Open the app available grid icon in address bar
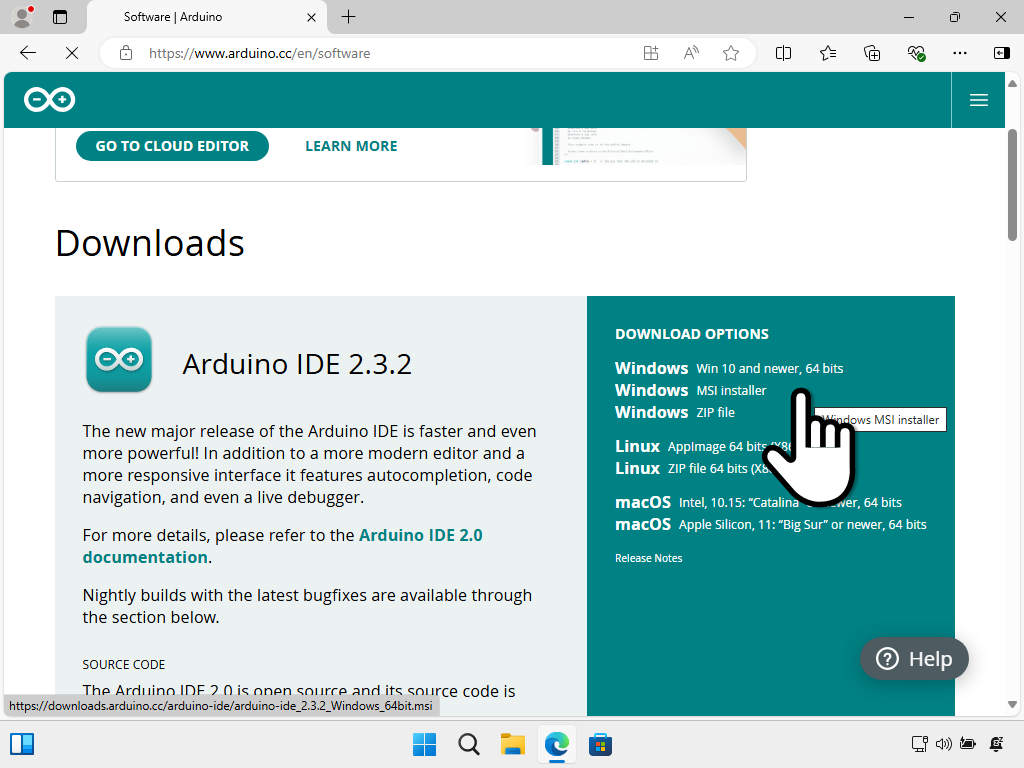The height and width of the screenshot is (768, 1024). 650,53
